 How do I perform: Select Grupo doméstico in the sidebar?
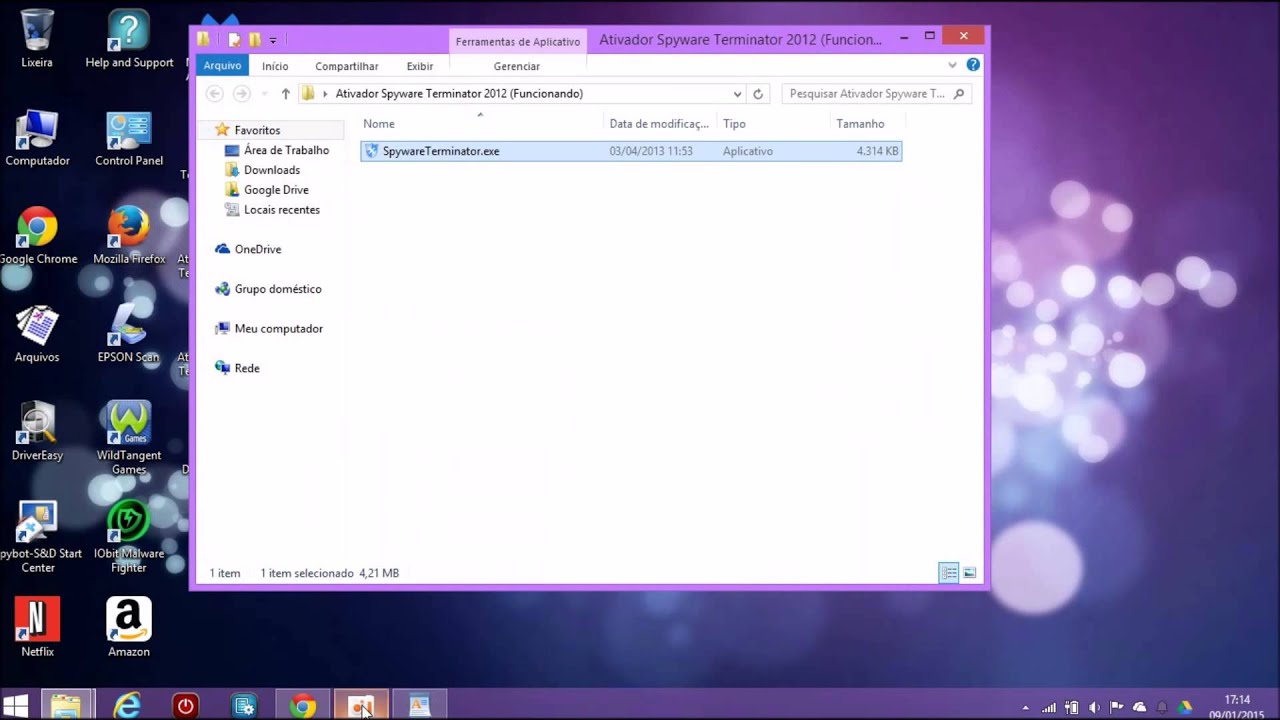268,289
